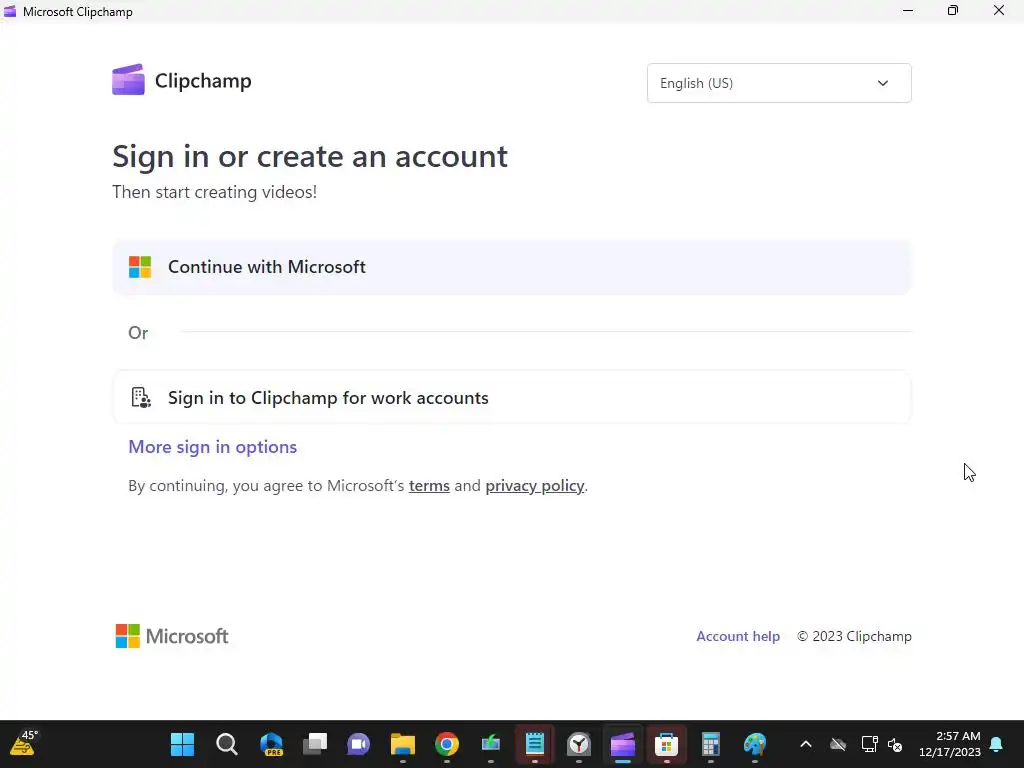
Task: Click the Clipchamp icon in the title bar
Action: pyautogui.click(x=10, y=11)
